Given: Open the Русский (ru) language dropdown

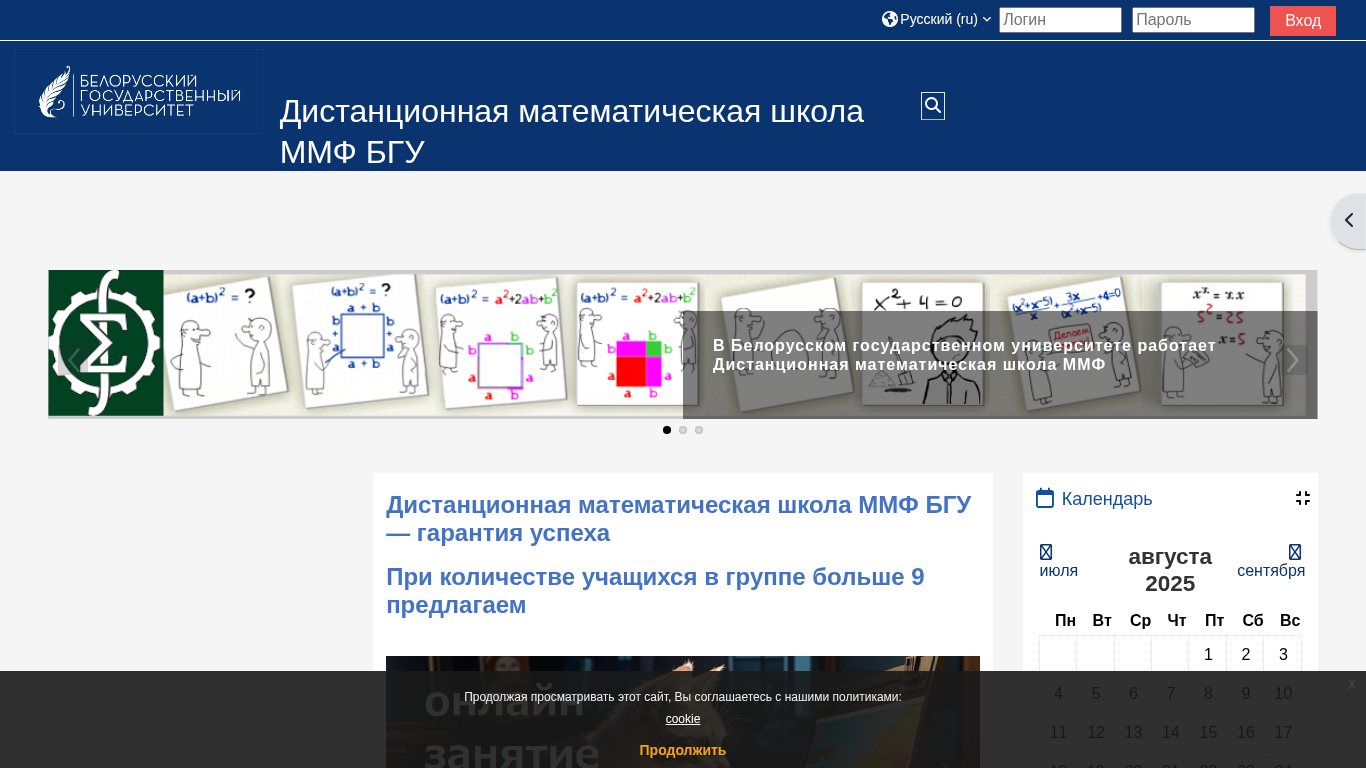Looking at the screenshot, I should [937, 19].
